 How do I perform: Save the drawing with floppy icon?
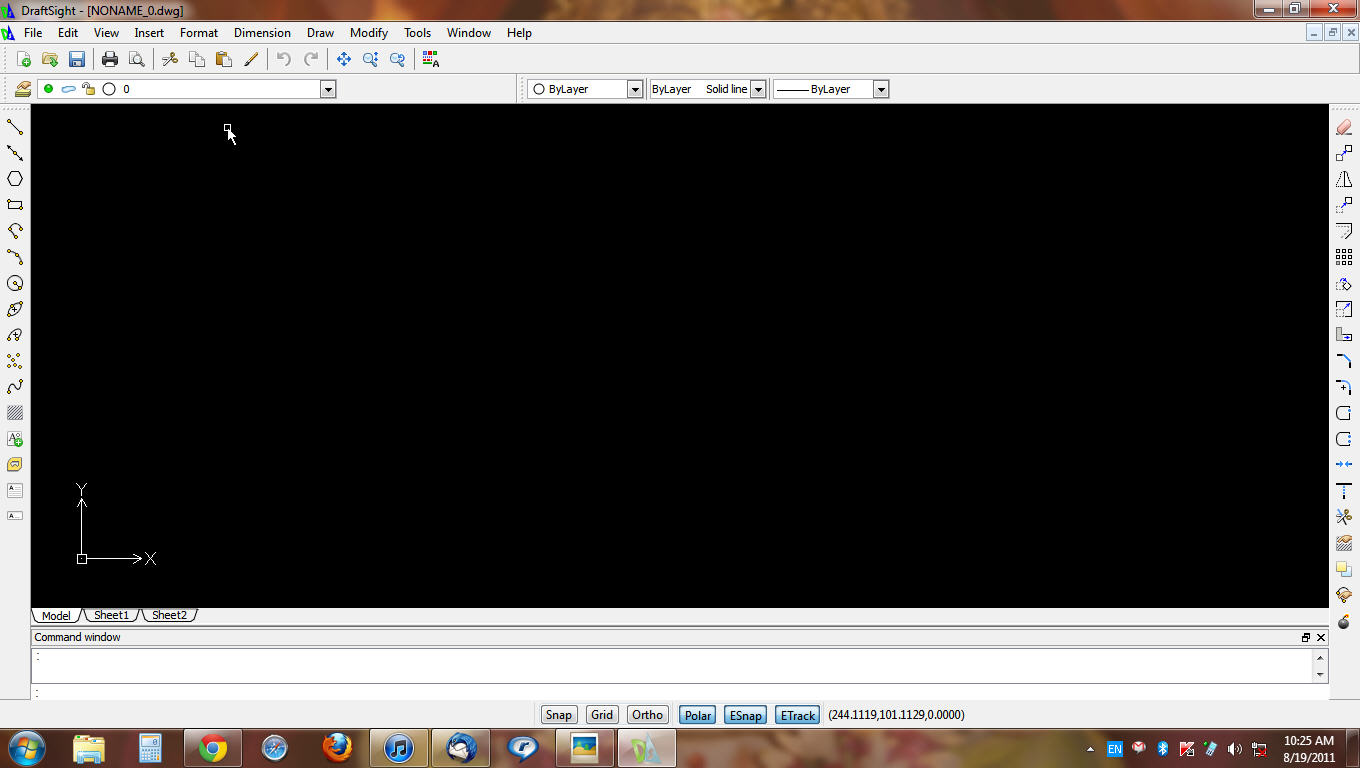[77, 60]
